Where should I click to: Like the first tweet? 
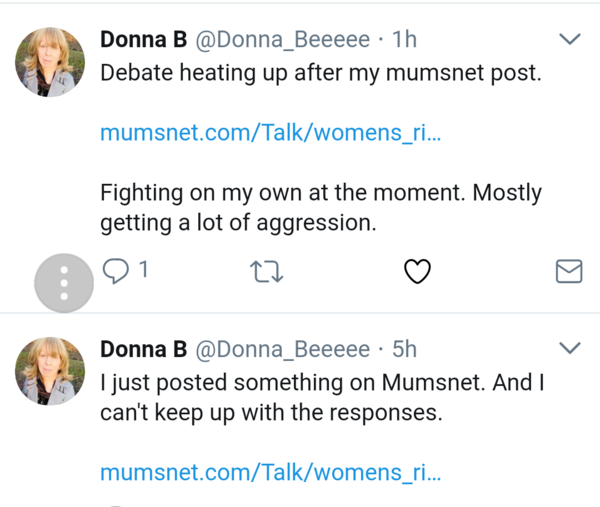[x=417, y=271]
